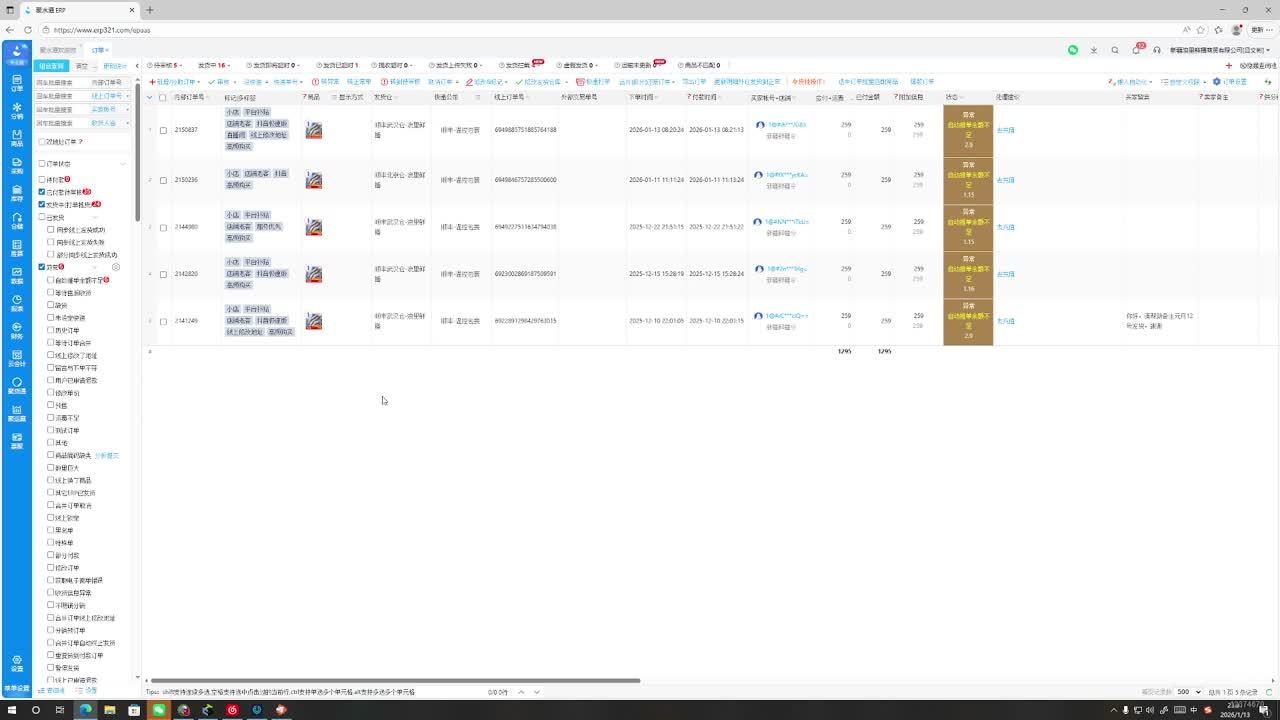
Task: Select the 组合查询 tab
Action: [x=51, y=66]
